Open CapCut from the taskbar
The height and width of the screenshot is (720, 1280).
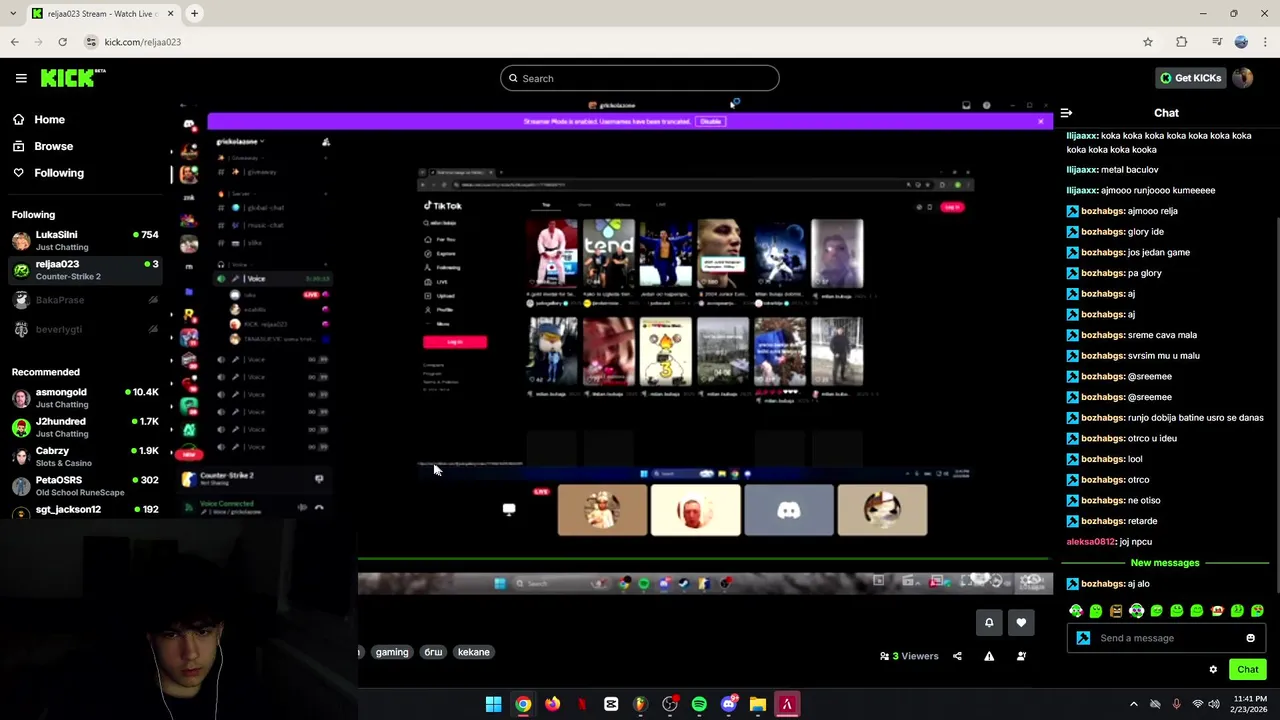click(611, 704)
